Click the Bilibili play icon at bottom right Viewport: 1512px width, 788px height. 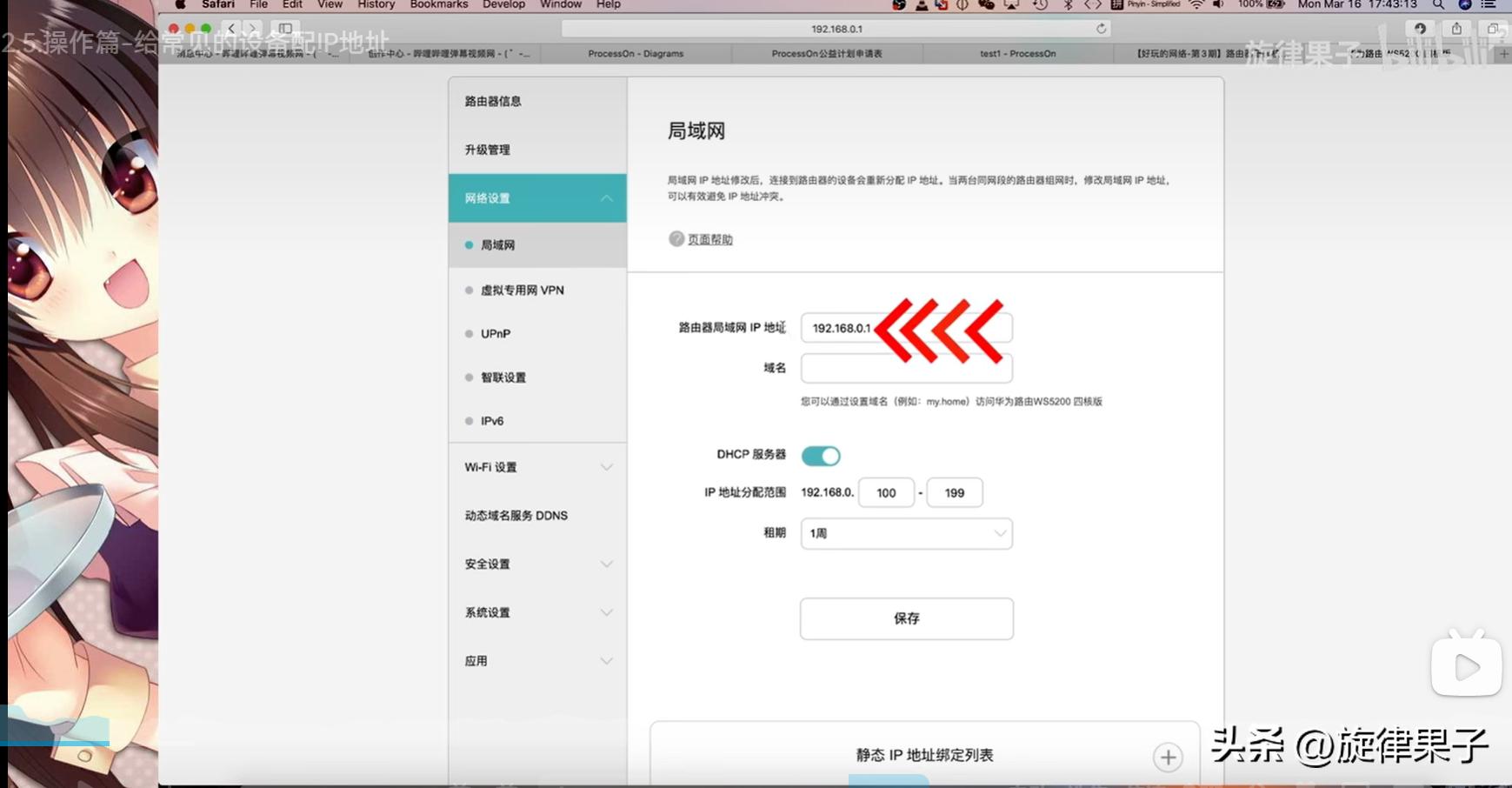(x=1466, y=667)
